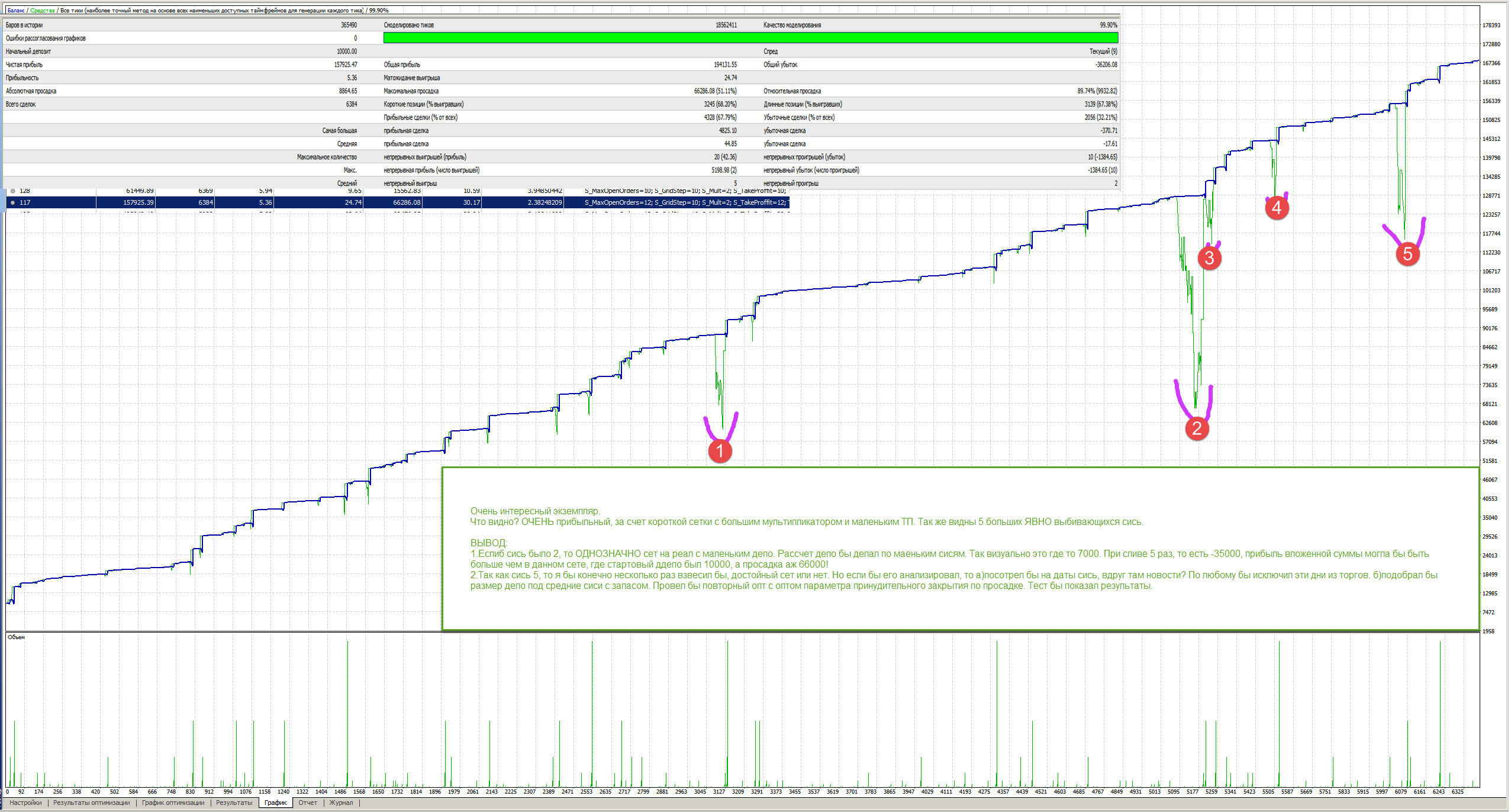The height and width of the screenshot is (812, 1511).
Task: Click the Абсолютная просадка value 8864.65
Action: [347, 91]
